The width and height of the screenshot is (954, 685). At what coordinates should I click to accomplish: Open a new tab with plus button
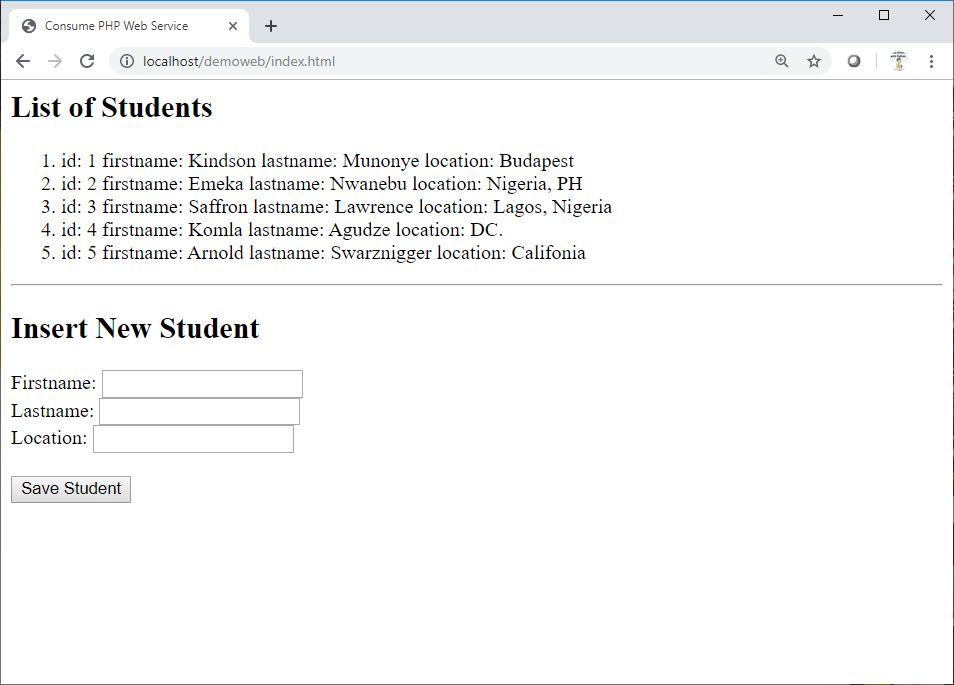tap(271, 26)
